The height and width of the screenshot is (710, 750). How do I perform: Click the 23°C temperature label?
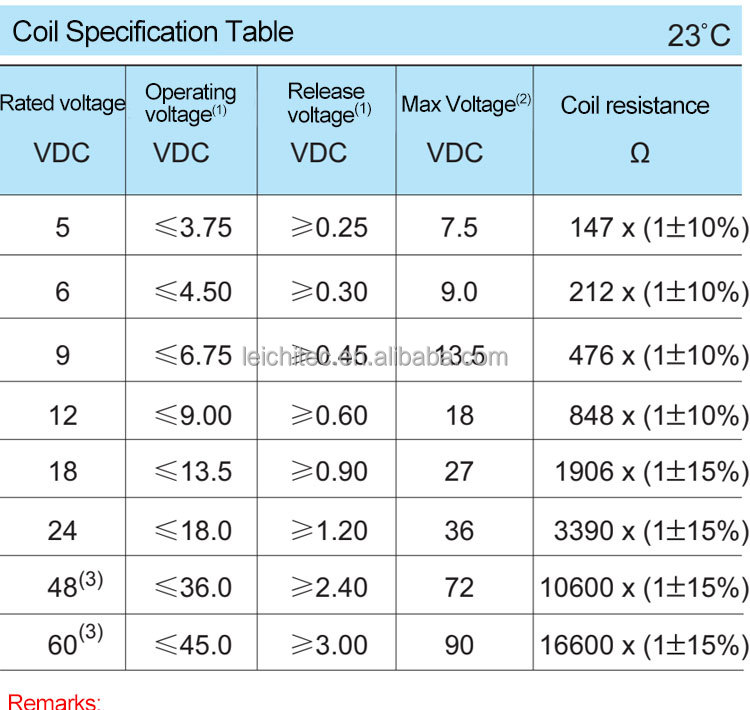coord(699,36)
